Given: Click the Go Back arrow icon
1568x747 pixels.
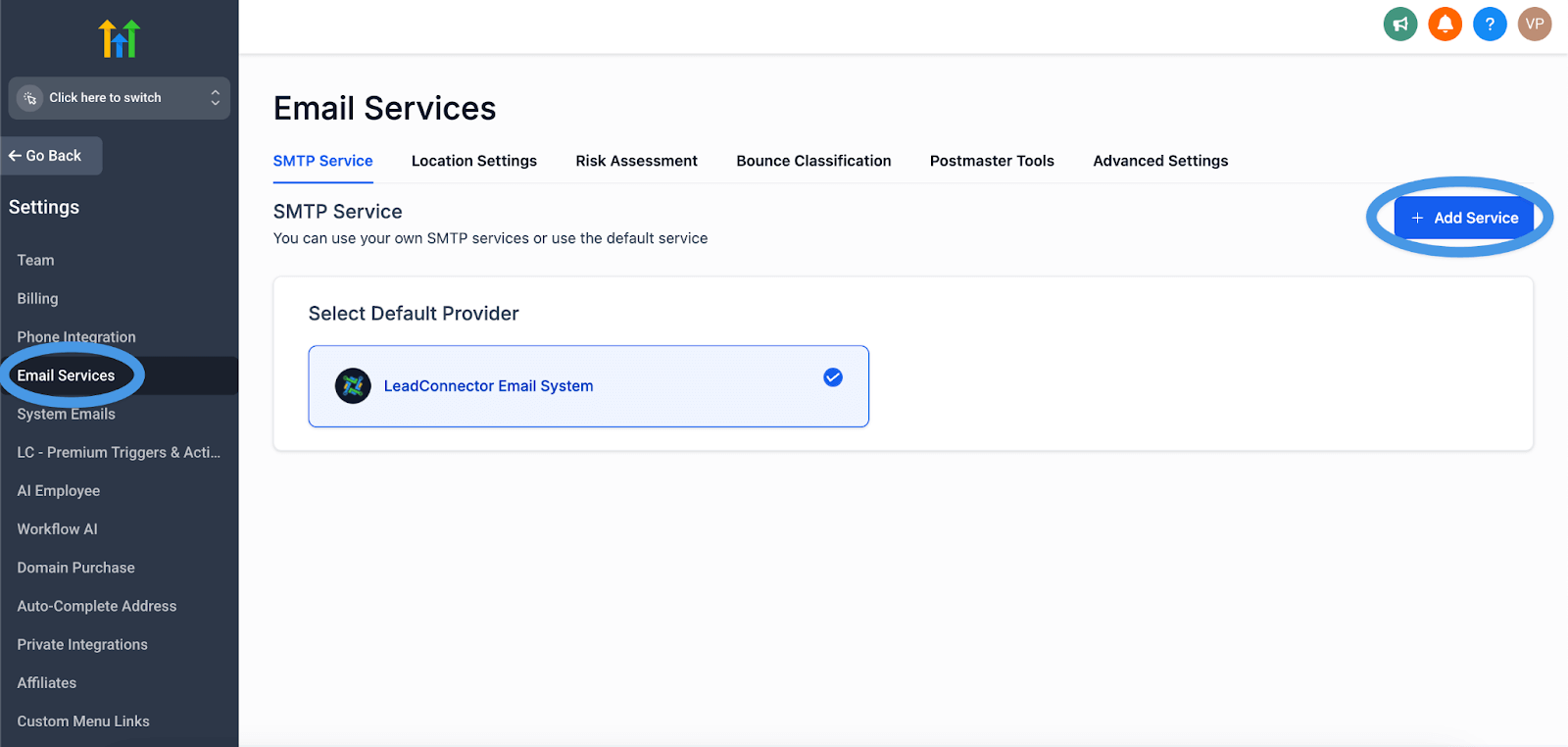Looking at the screenshot, I should tap(15, 156).
